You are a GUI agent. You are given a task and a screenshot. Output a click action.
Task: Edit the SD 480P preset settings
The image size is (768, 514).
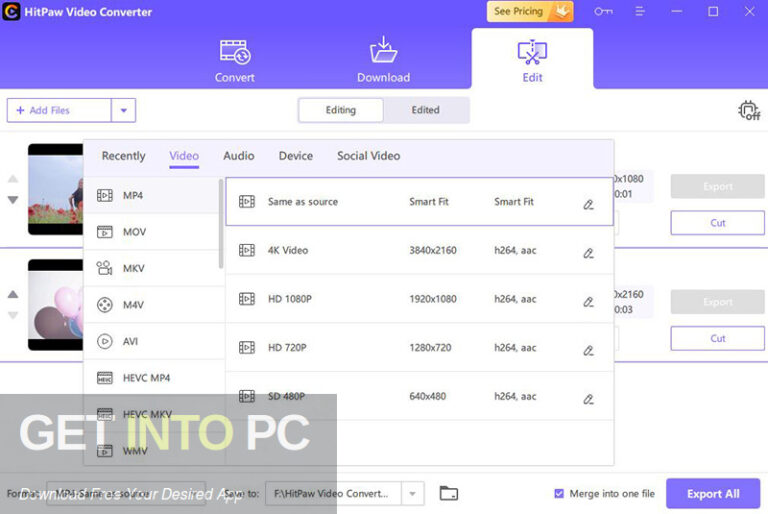tap(588, 399)
